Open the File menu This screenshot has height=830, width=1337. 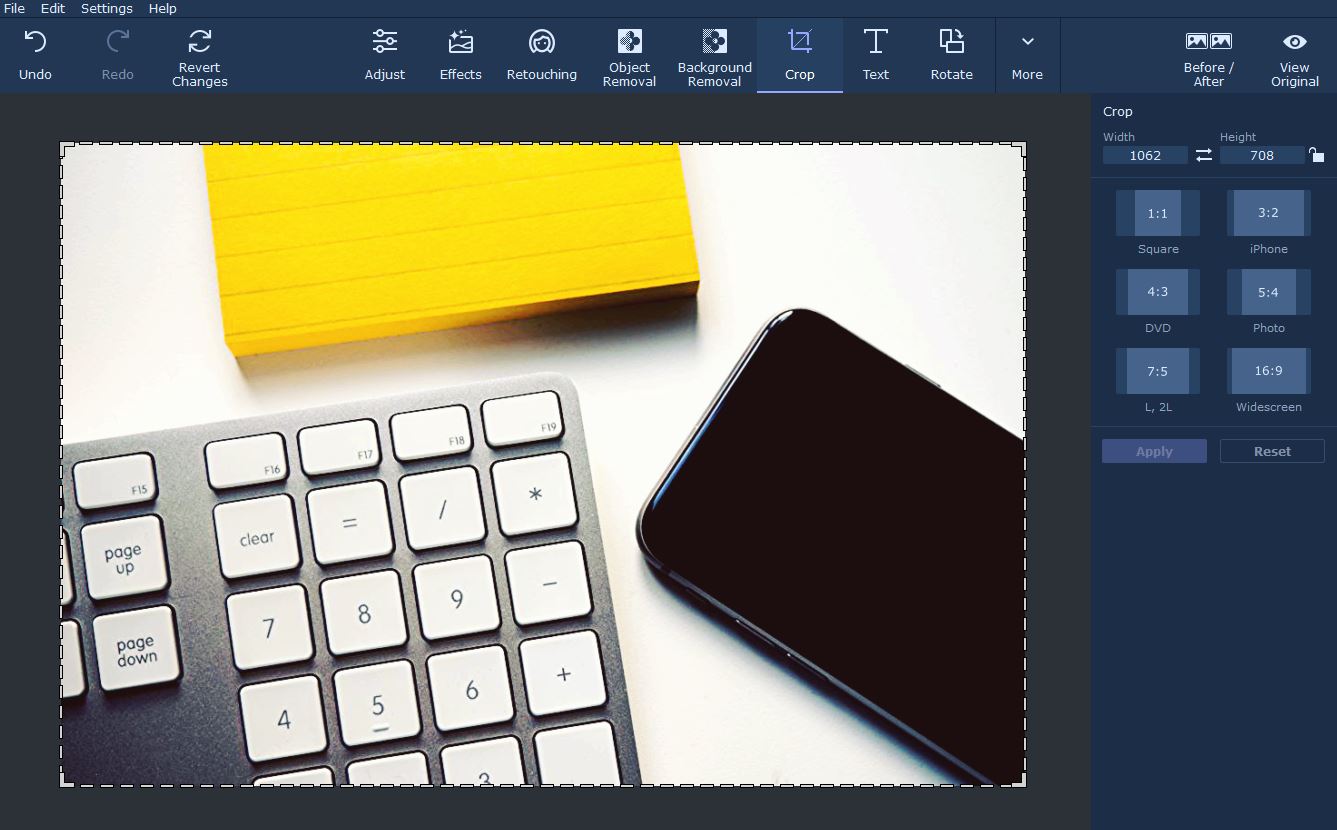click(x=14, y=8)
